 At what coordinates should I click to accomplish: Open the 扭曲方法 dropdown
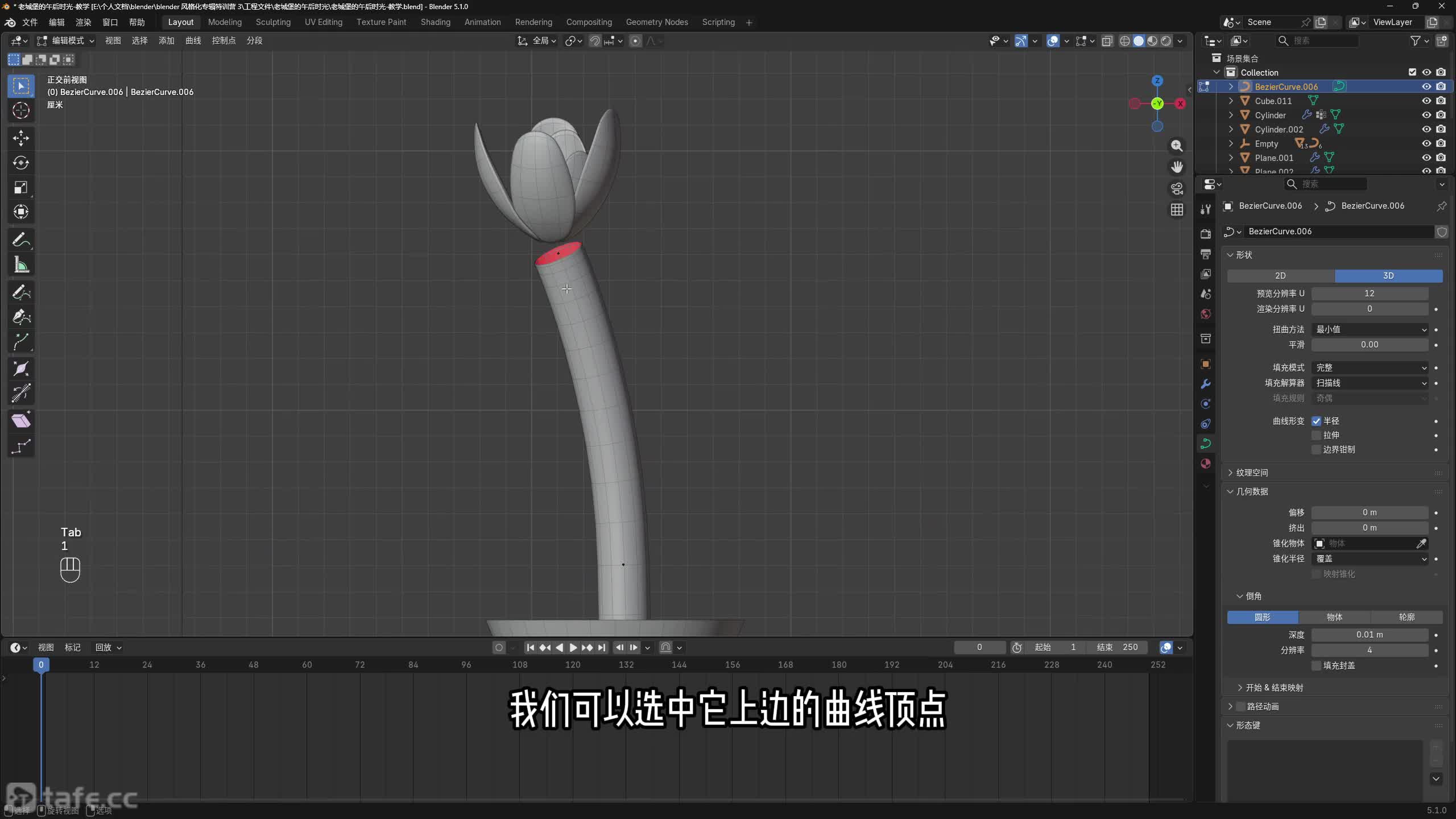[1370, 329]
